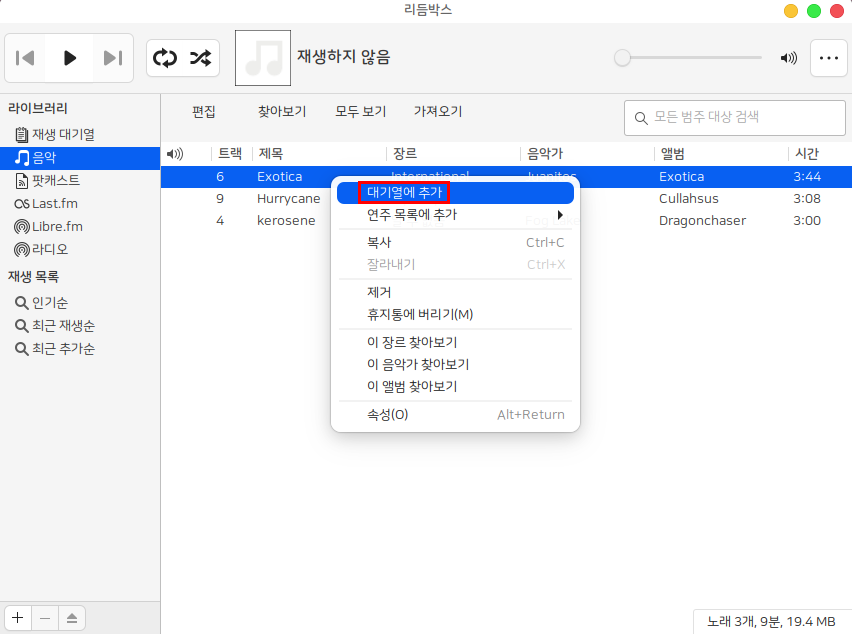
Task: Expand the add to playlist submenu
Action: point(456,214)
